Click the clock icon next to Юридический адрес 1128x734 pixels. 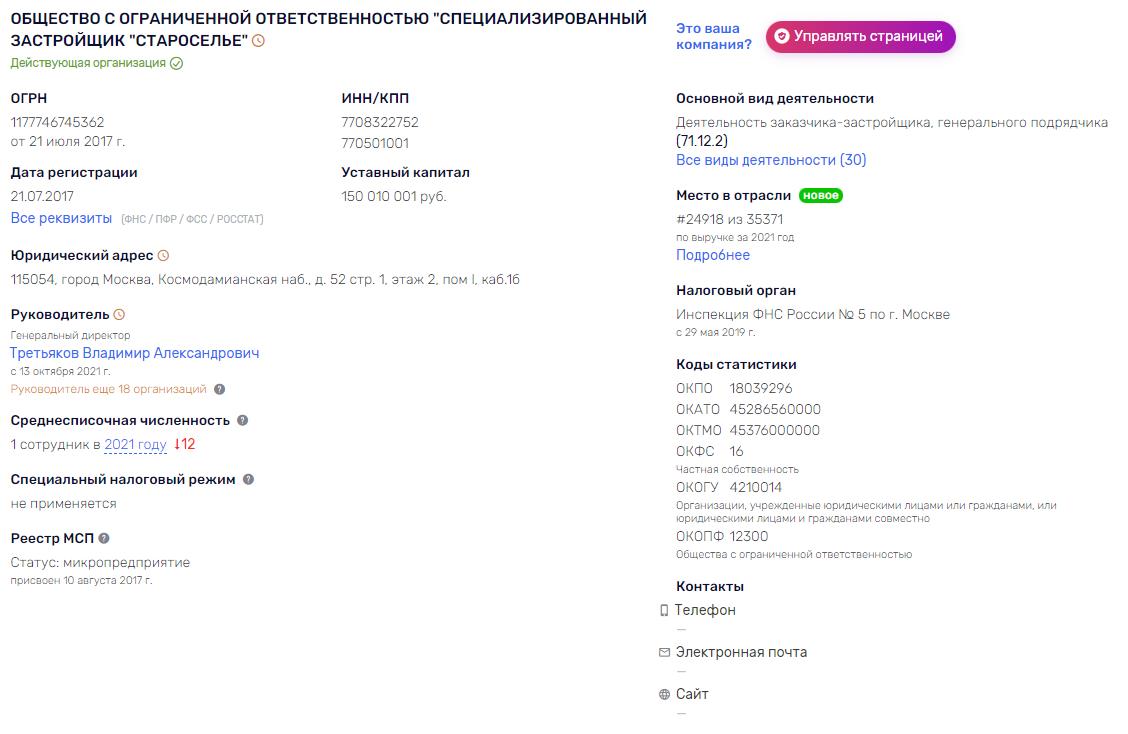point(164,256)
